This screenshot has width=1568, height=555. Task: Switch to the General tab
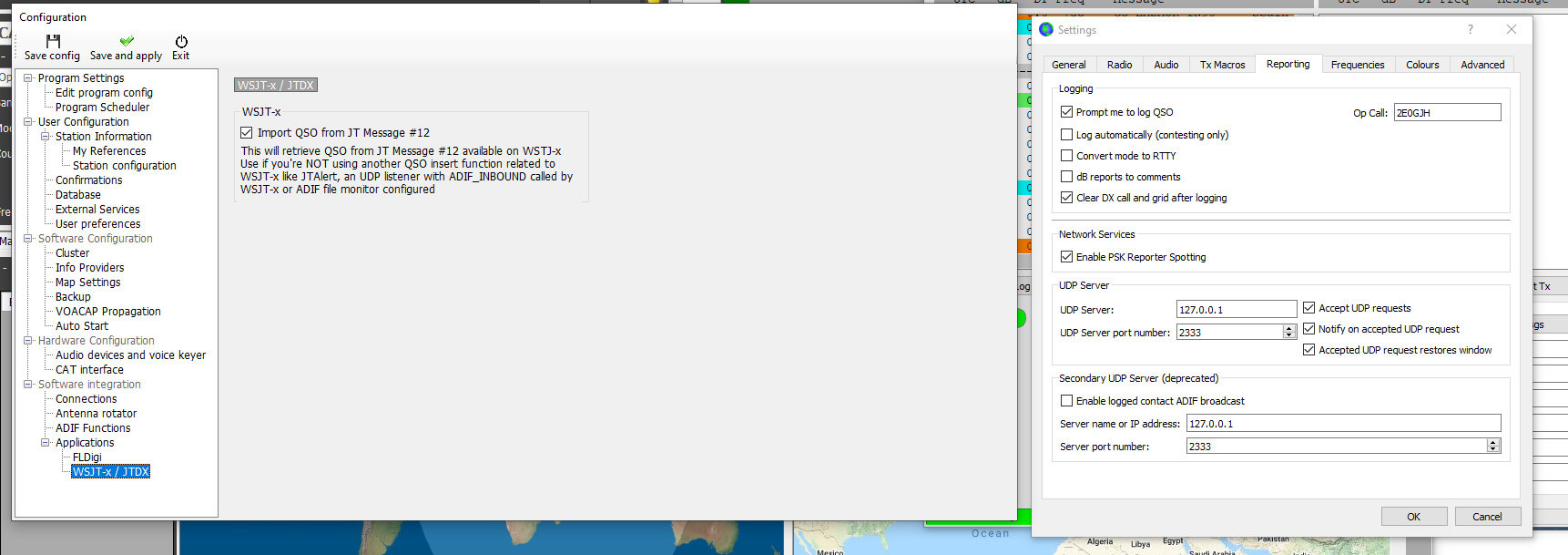[1069, 65]
